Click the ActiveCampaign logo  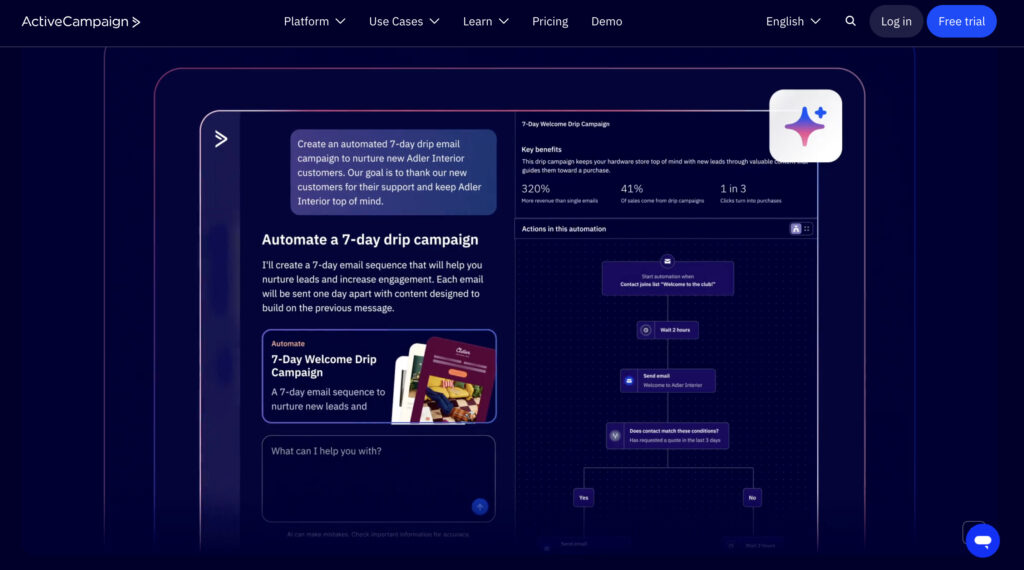click(81, 22)
